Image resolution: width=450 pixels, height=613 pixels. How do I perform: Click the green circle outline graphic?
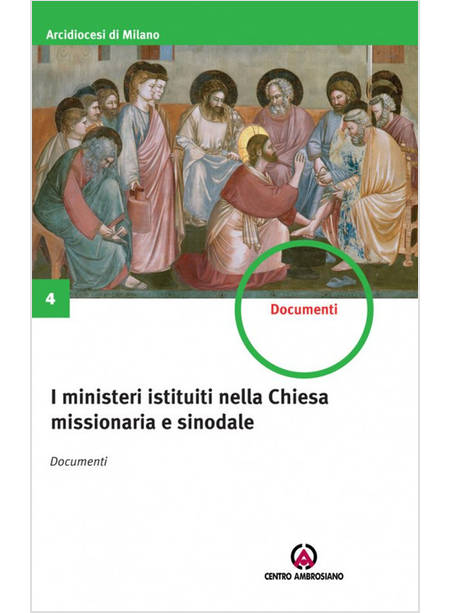pyautogui.click(x=304, y=309)
